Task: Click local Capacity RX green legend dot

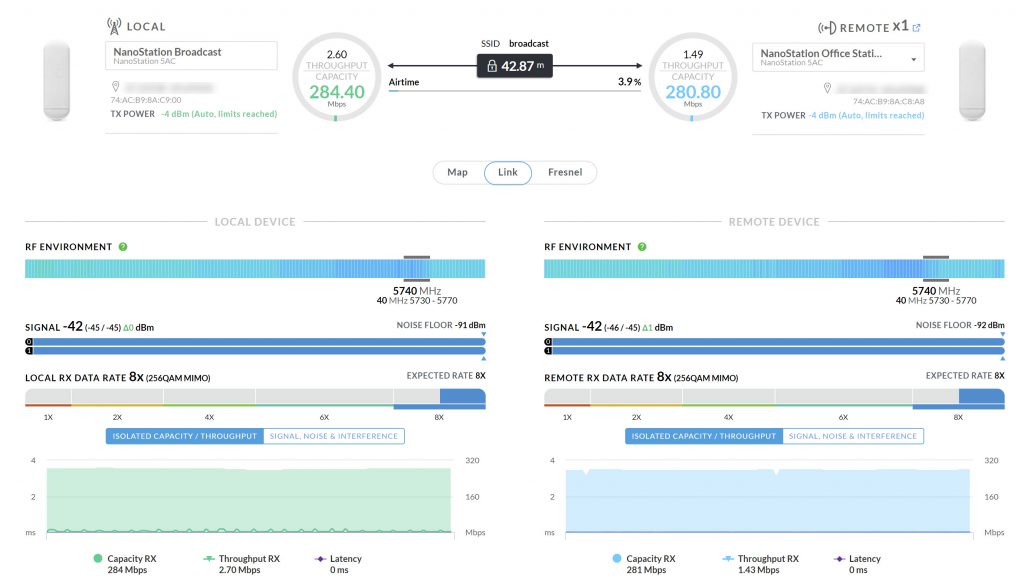Action: pyautogui.click(x=98, y=558)
